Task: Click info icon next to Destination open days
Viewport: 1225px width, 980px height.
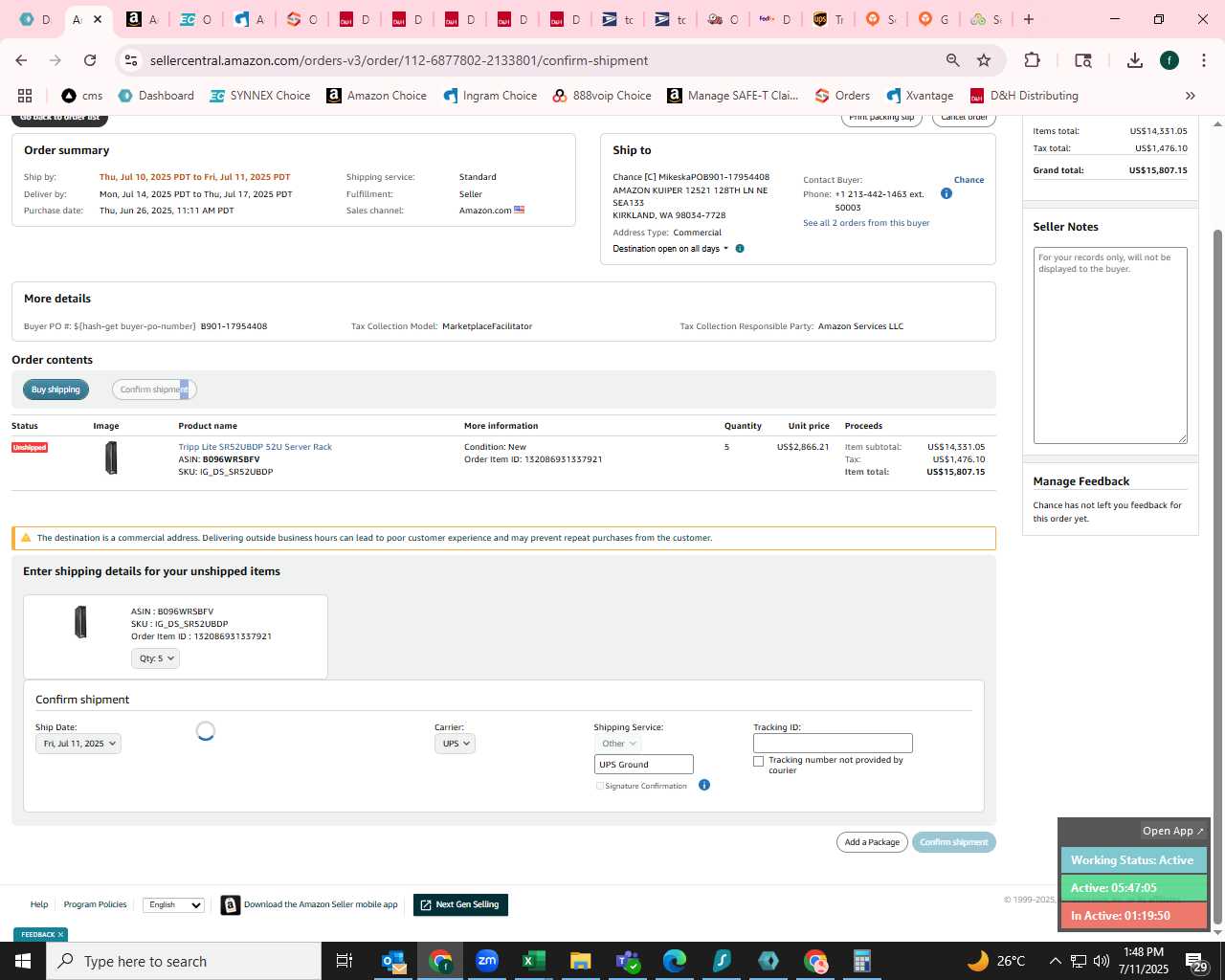Action: [x=740, y=249]
